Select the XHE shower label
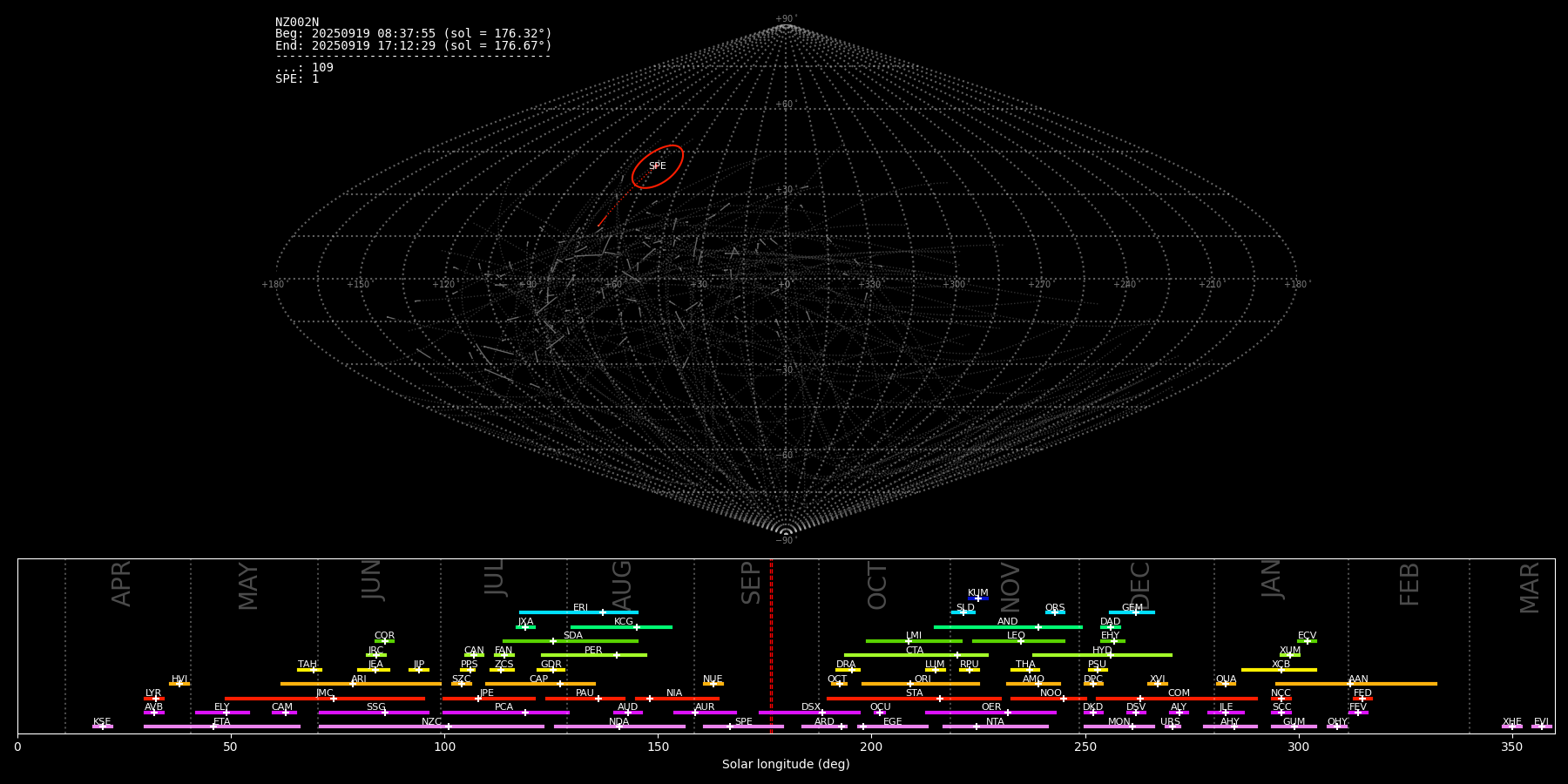 tap(1511, 722)
